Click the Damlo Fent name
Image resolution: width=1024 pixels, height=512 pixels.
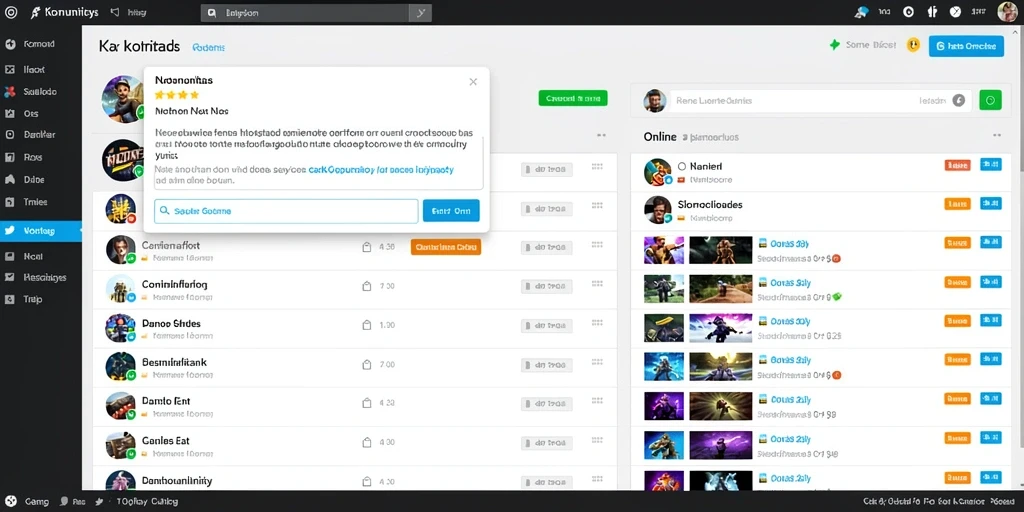pyautogui.click(x=166, y=401)
